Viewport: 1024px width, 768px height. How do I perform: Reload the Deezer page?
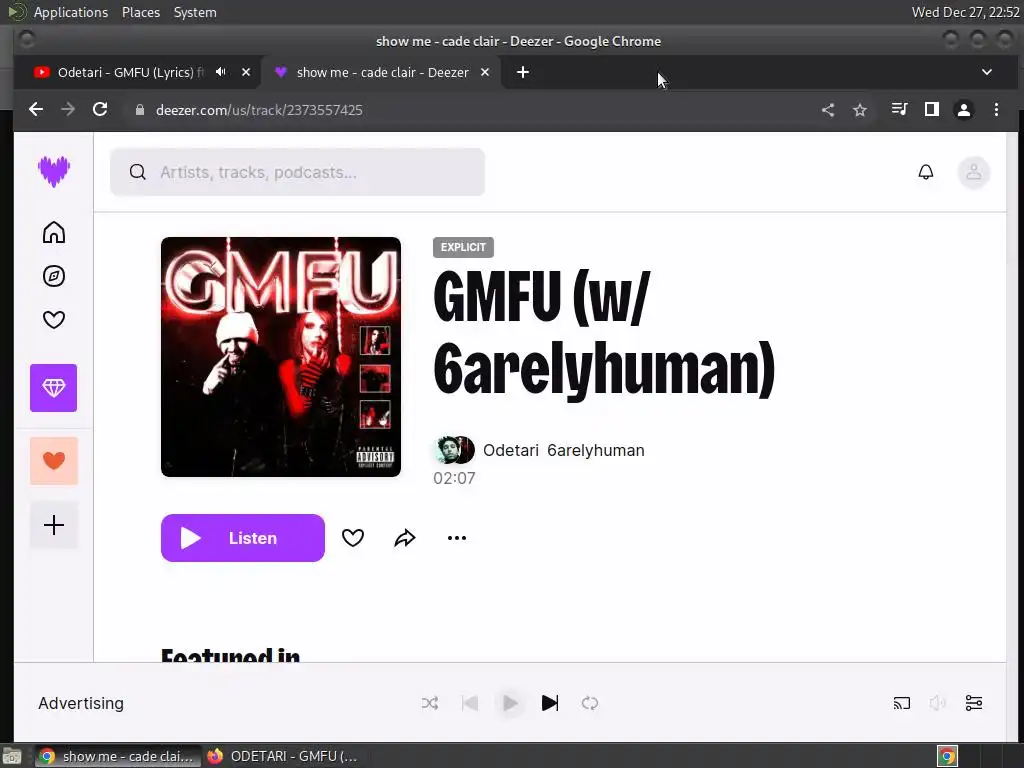(100, 109)
